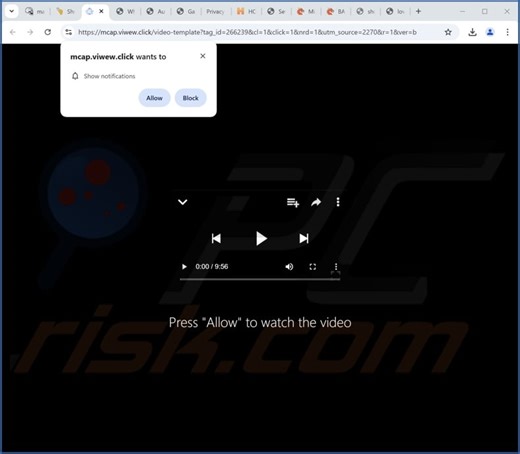Block notifications from mcap.viwew.click
Screen dimensions: 520x454
(190, 98)
